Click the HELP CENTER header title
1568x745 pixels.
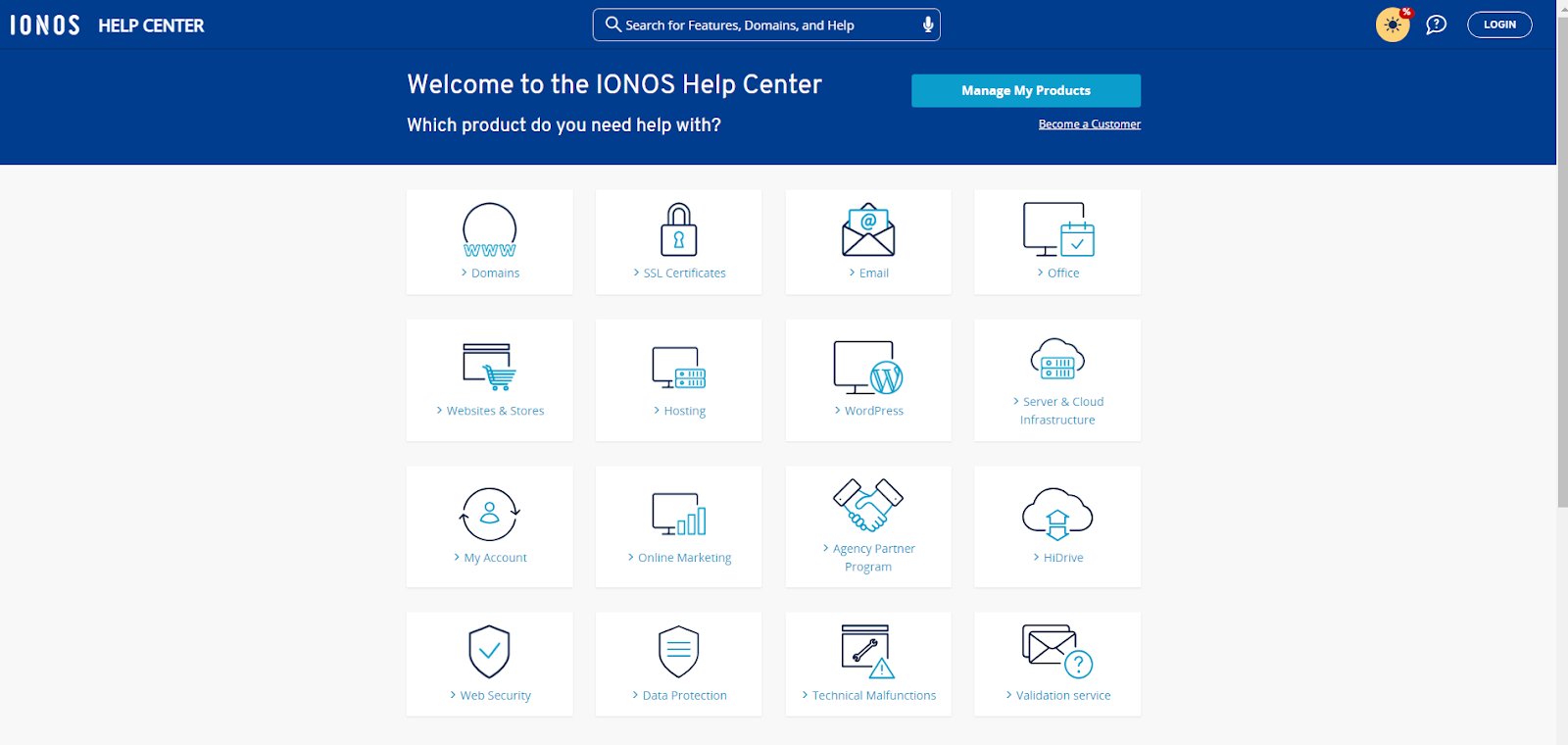point(151,25)
